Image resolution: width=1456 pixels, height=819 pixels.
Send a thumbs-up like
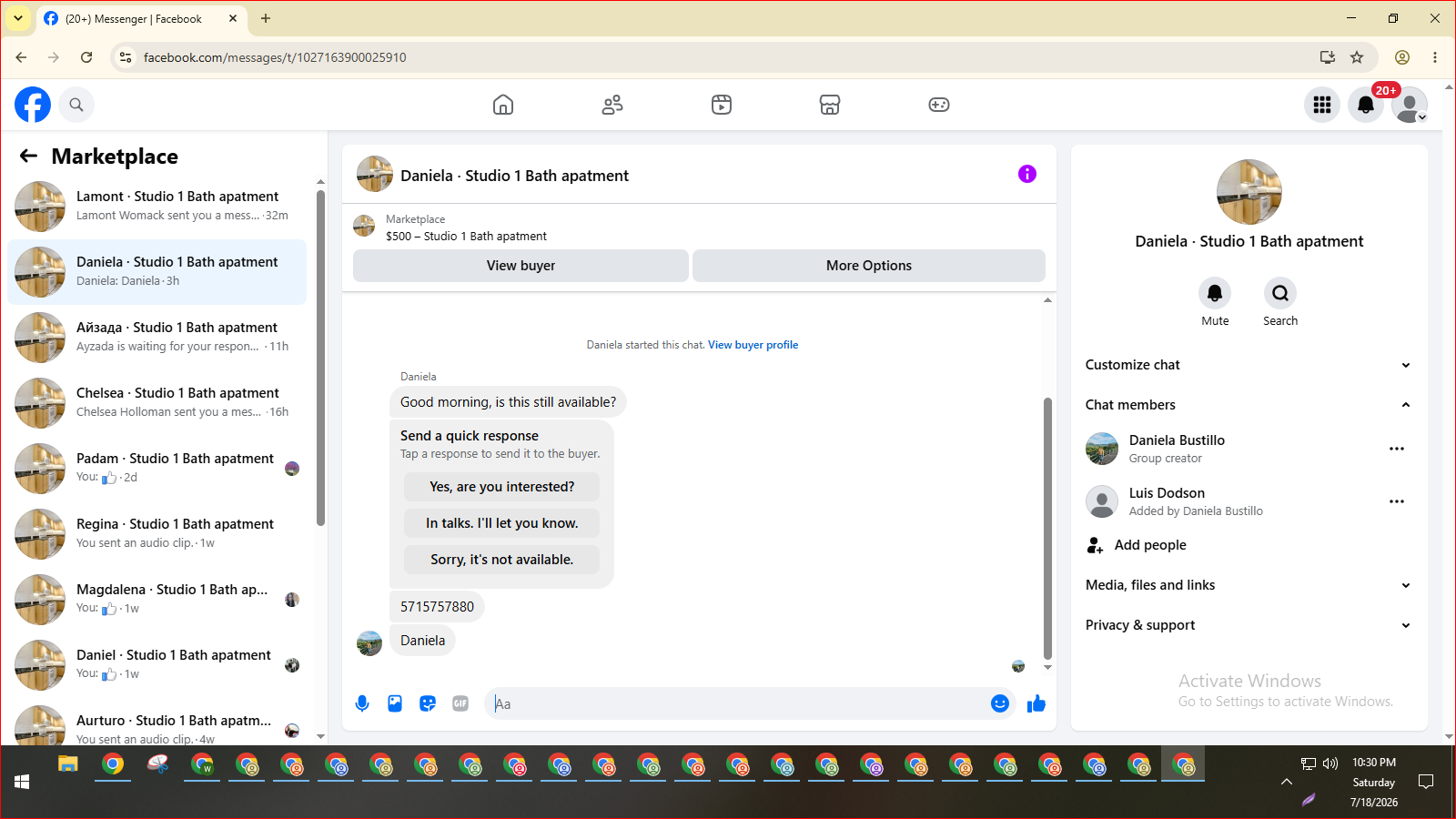coord(1036,703)
